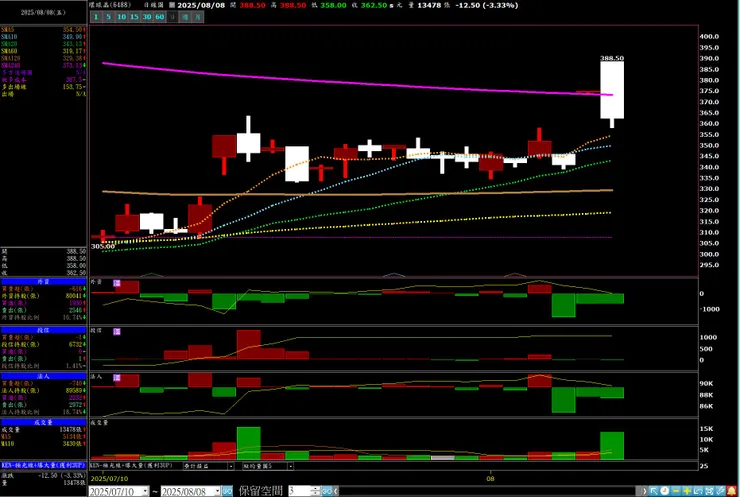The width and height of the screenshot is (740, 497).
Task: Switch to the 1-minute timeframe
Action: [96, 17]
